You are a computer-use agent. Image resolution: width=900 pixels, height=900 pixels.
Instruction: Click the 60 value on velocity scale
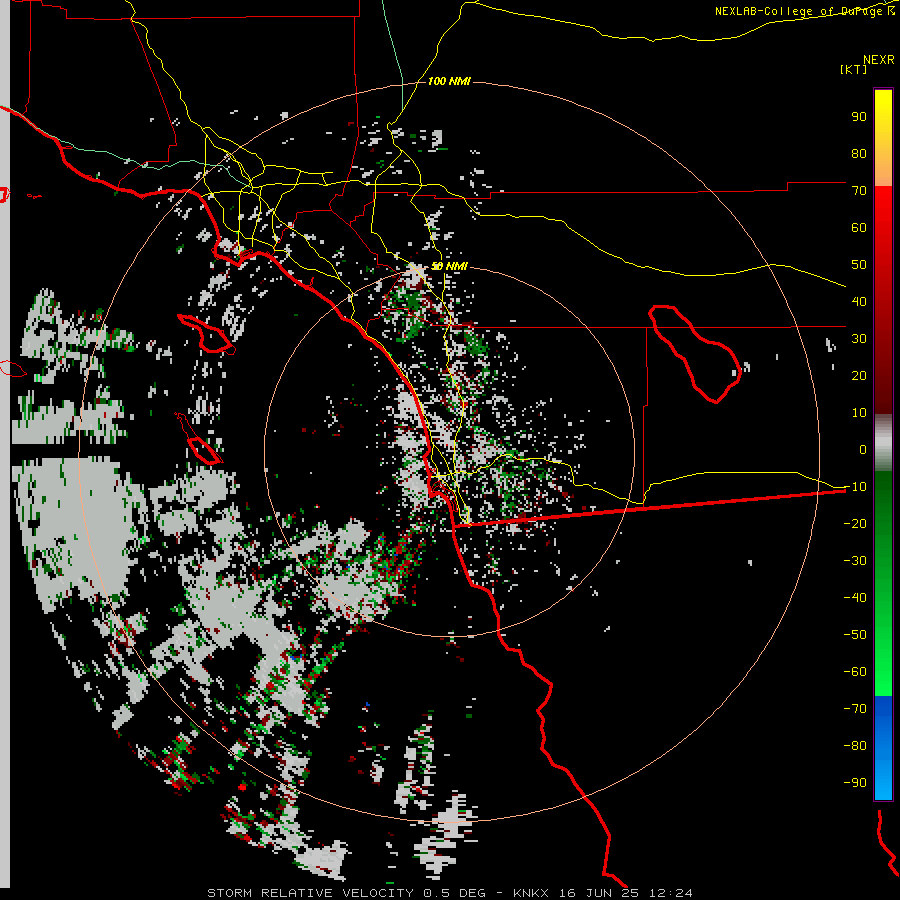tap(859, 227)
